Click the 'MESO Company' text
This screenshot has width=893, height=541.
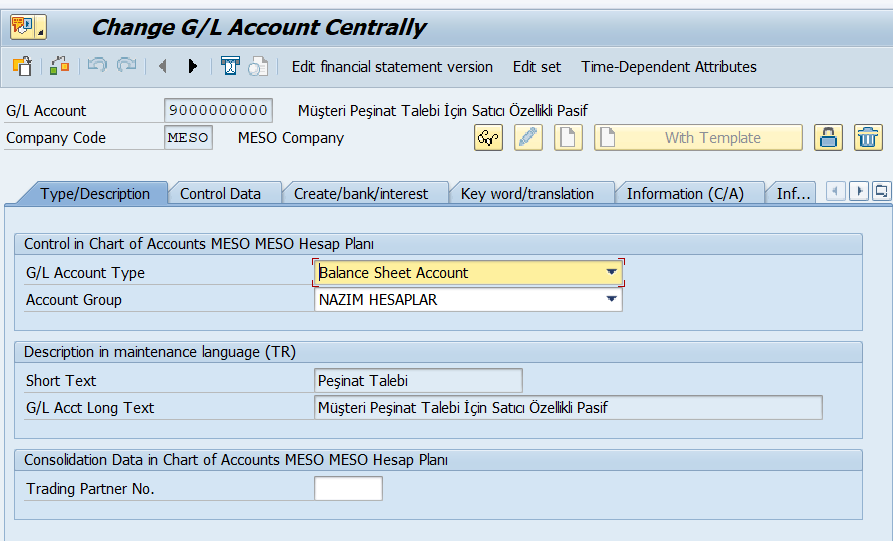coord(291,138)
